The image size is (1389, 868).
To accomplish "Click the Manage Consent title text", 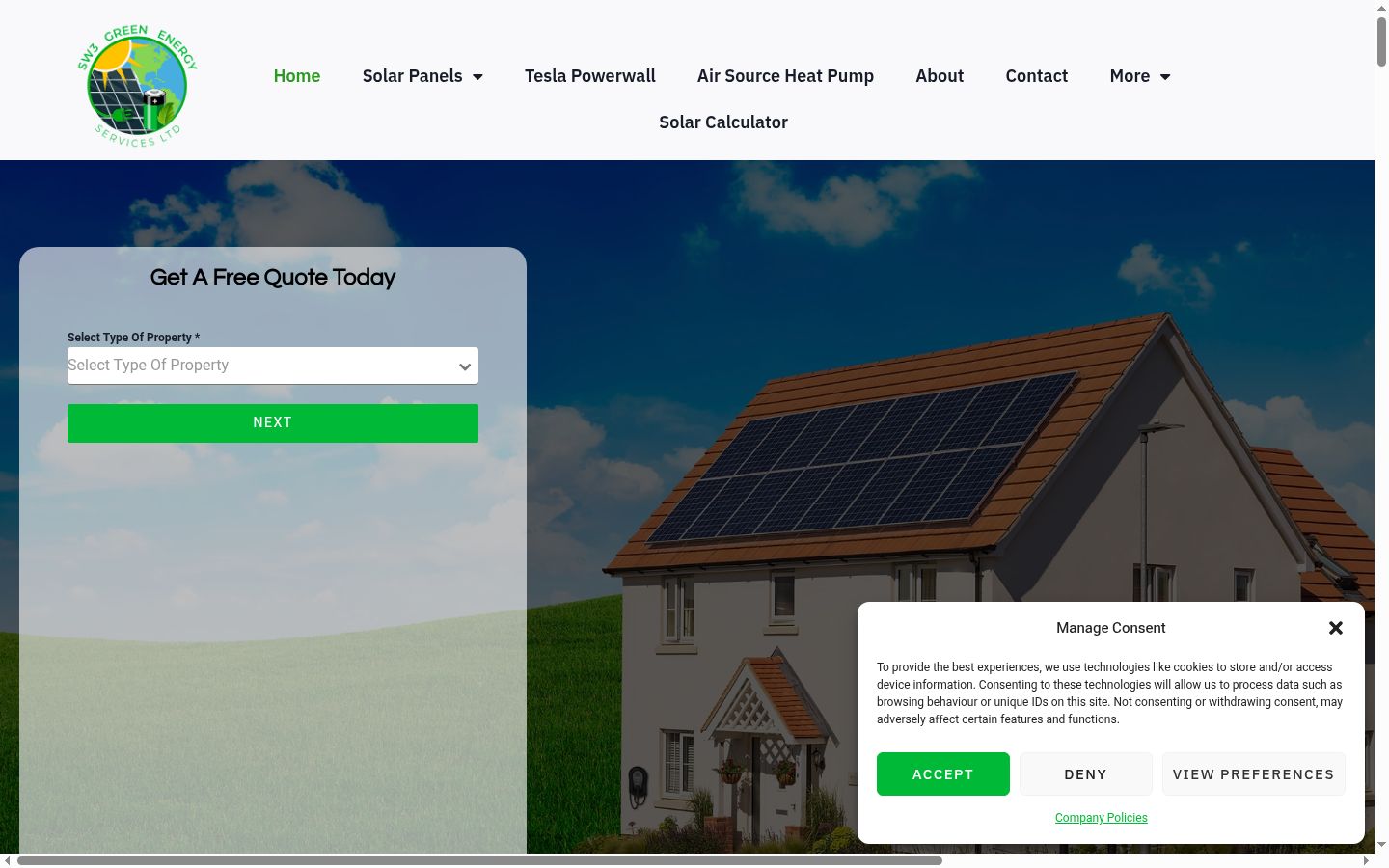I will coord(1111,628).
